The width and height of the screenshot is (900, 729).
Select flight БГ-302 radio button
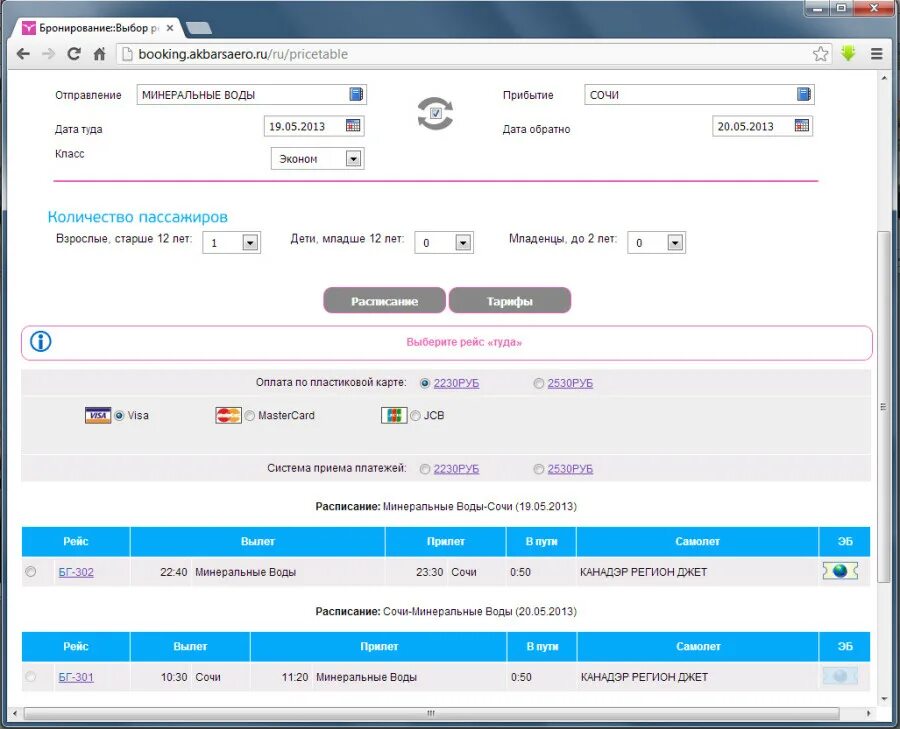[x=30, y=572]
